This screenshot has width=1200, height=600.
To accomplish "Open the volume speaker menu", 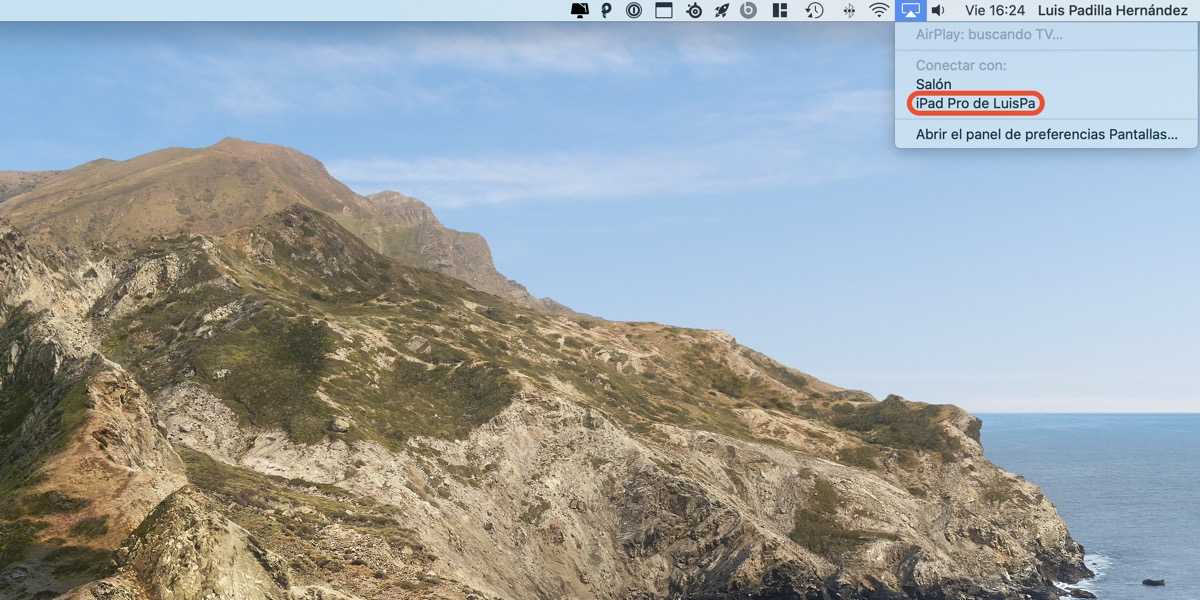I will coord(938,10).
